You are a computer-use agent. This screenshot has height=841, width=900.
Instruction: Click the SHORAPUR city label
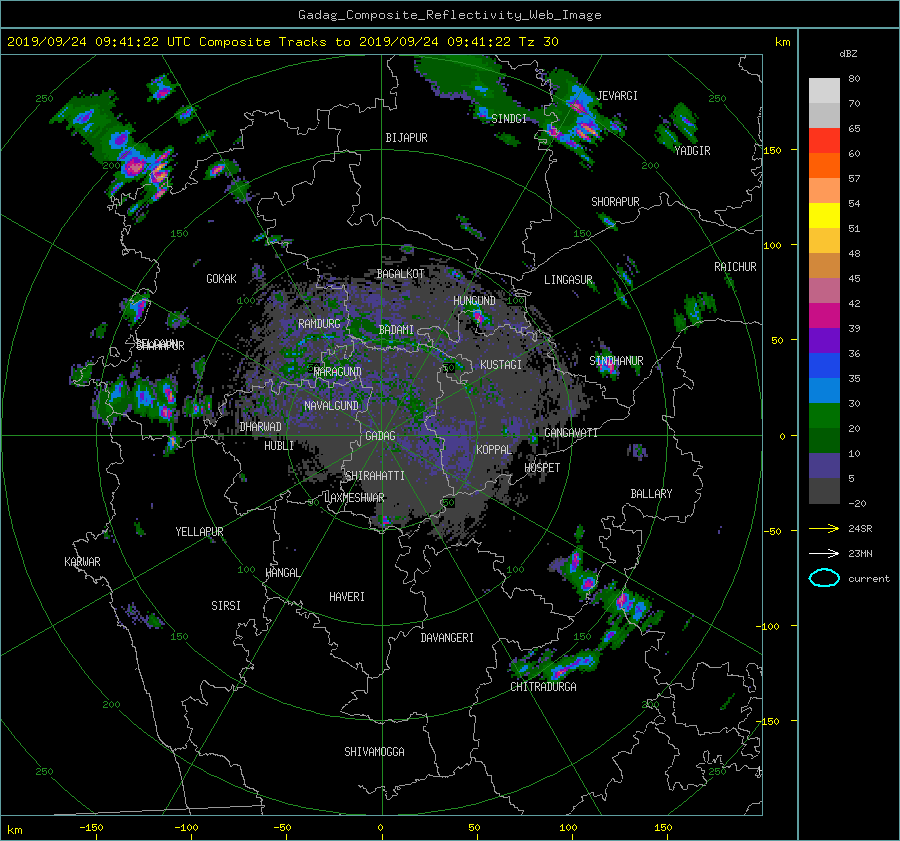[615, 202]
